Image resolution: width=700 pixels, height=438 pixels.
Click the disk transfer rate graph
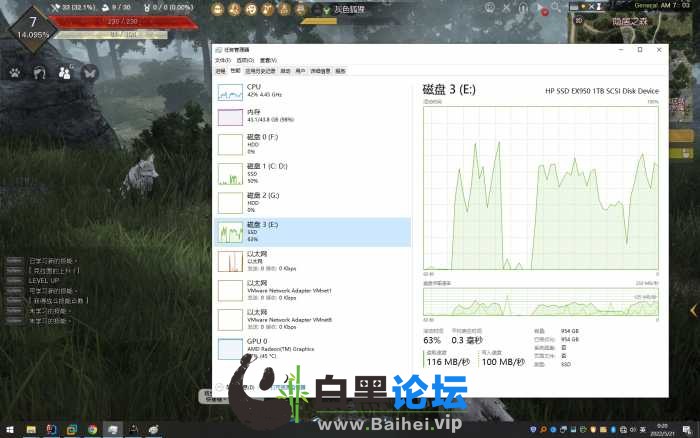[541, 302]
